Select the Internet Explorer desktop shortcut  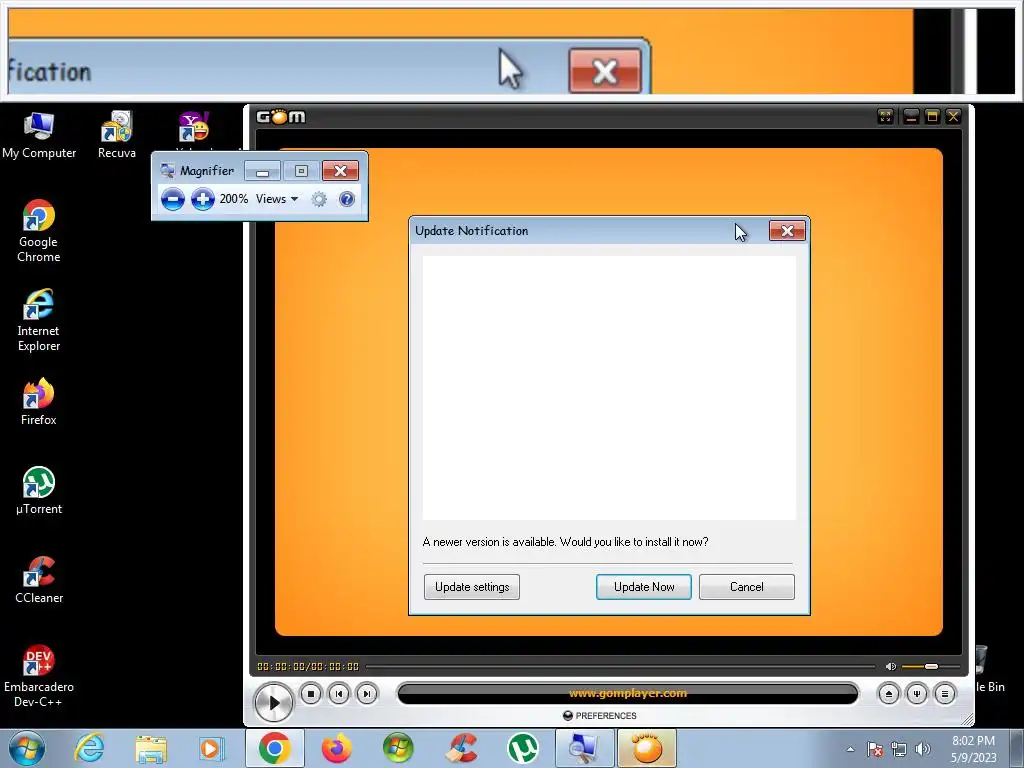click(39, 321)
